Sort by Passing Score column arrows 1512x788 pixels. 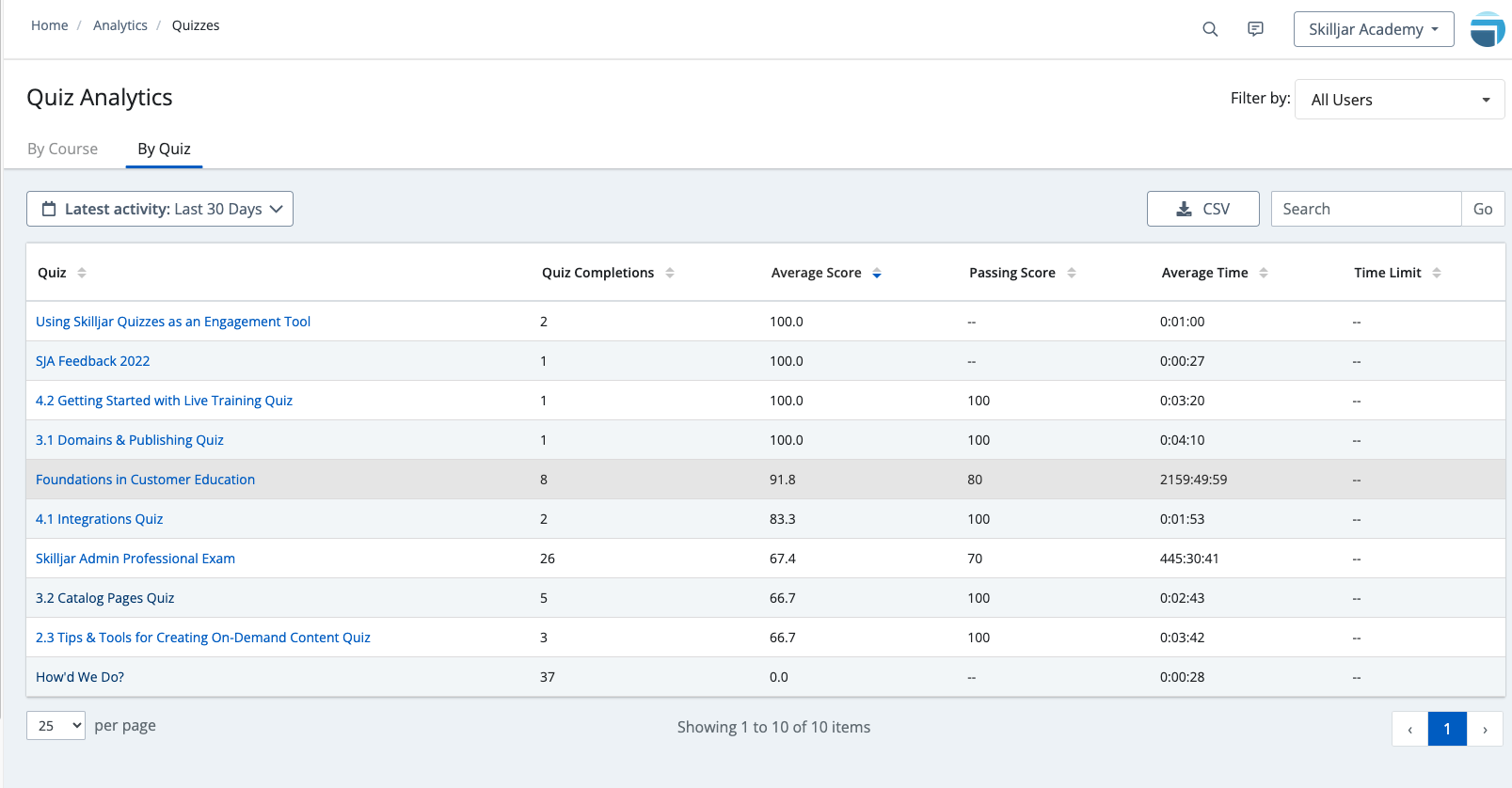point(1072,273)
